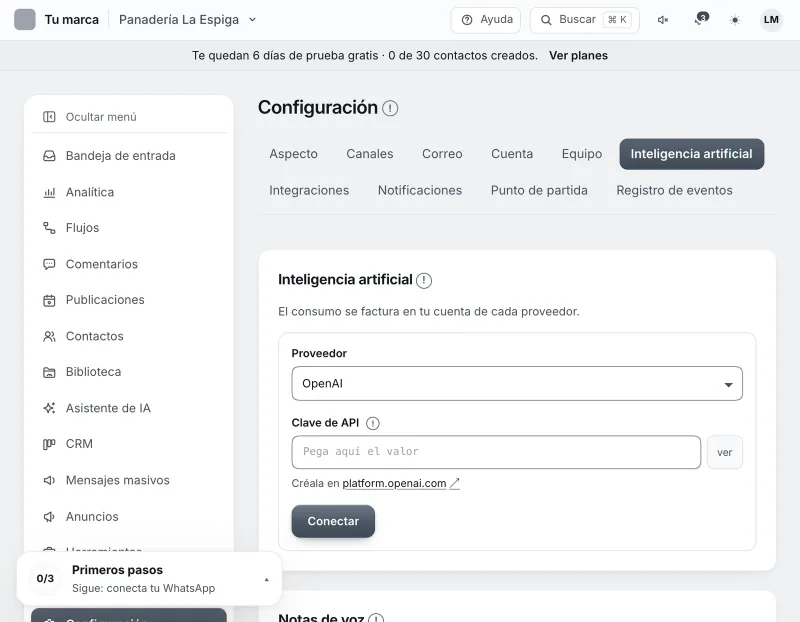Toggle the light/dark theme sun icon
800x622 pixels.
click(735, 20)
